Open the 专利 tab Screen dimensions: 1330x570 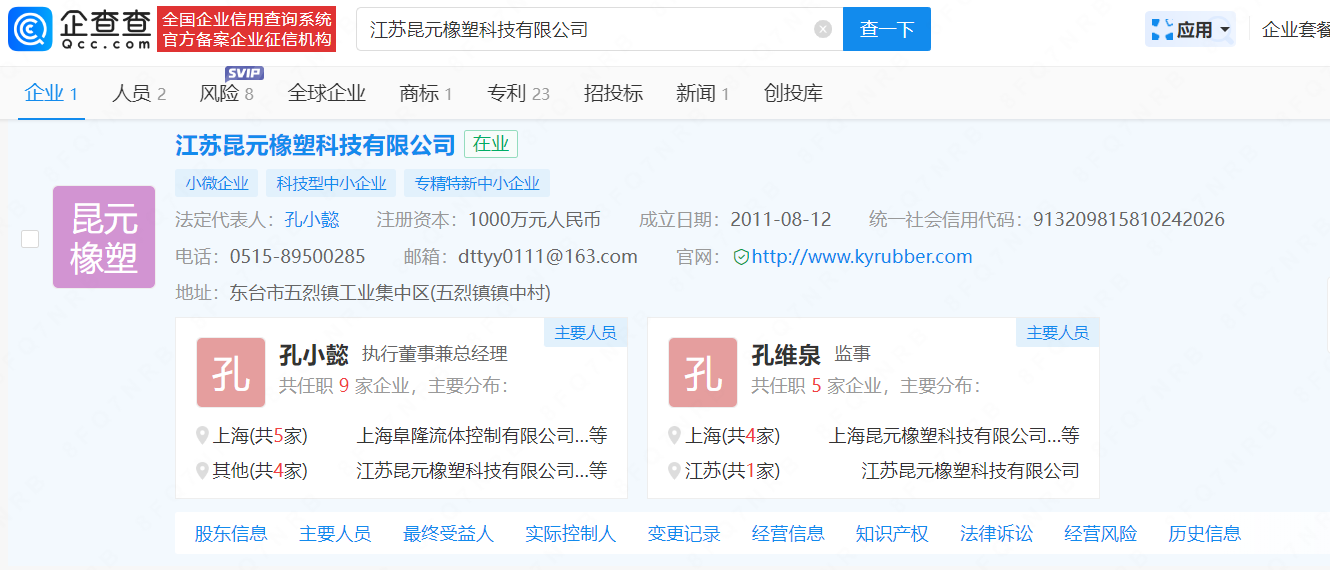tap(518, 93)
